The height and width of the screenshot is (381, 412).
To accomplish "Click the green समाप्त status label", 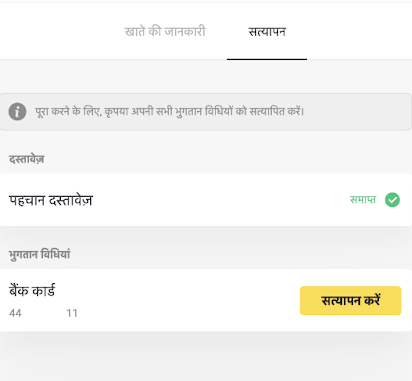I will (x=363, y=200).
